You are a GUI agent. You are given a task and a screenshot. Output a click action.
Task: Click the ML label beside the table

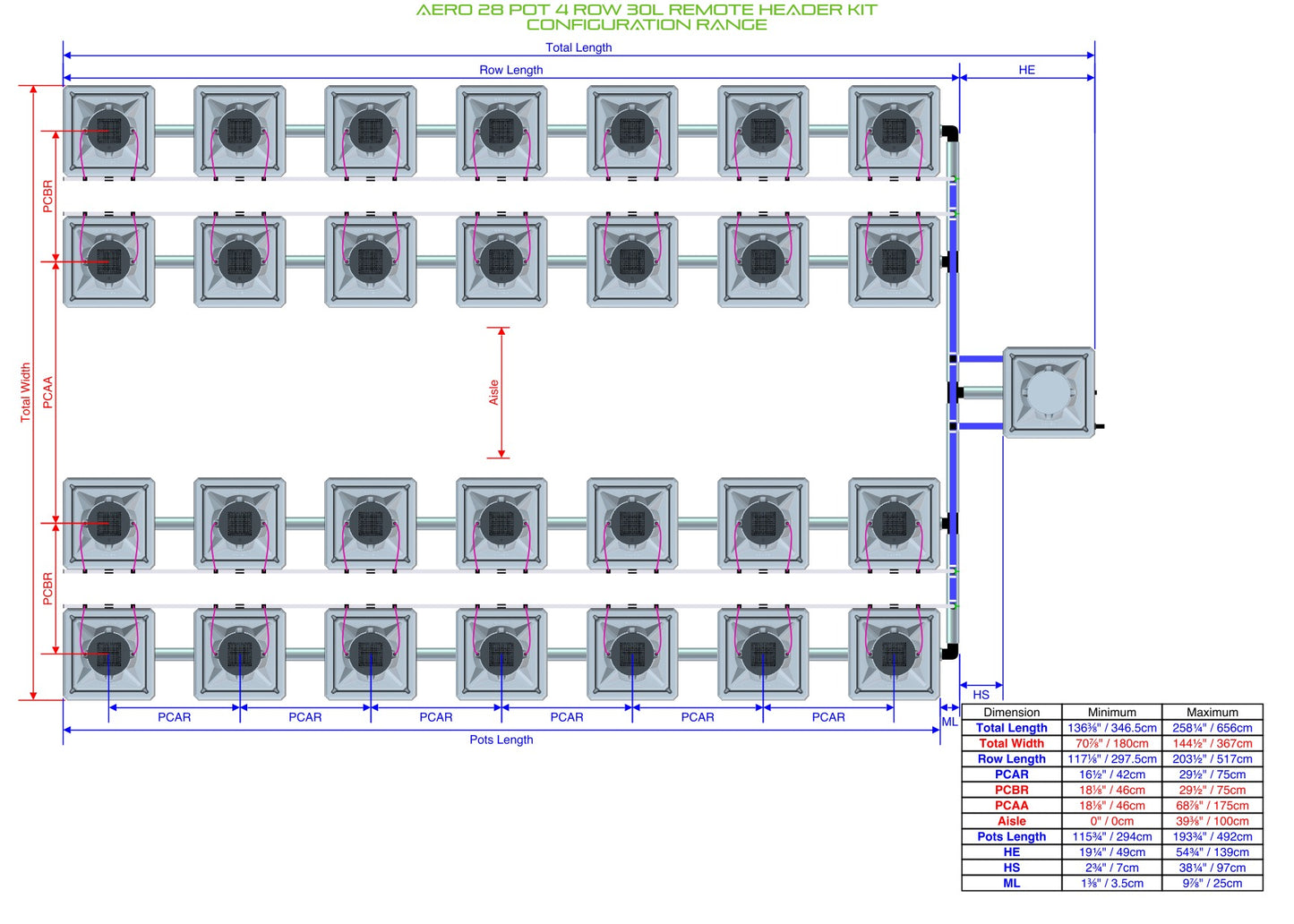click(x=949, y=722)
